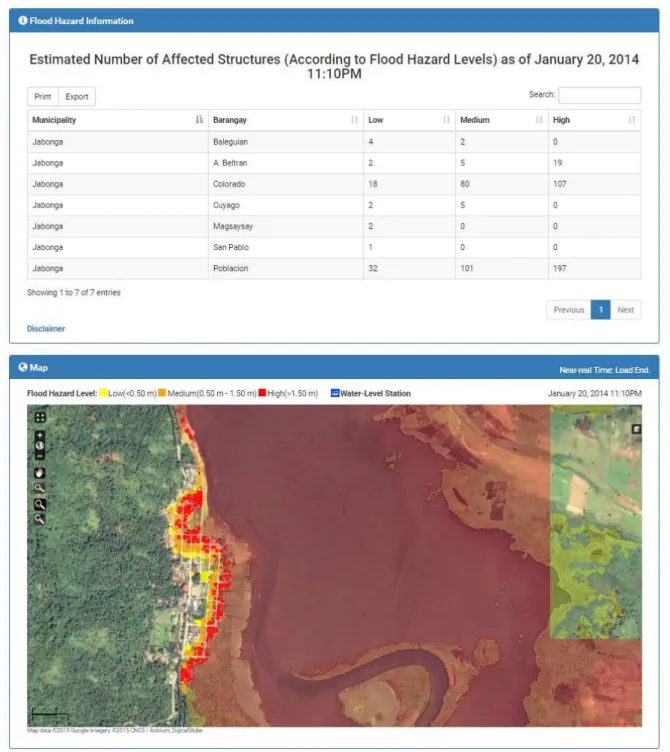
Task: Click the map scale bar
Action: [x=50, y=715]
